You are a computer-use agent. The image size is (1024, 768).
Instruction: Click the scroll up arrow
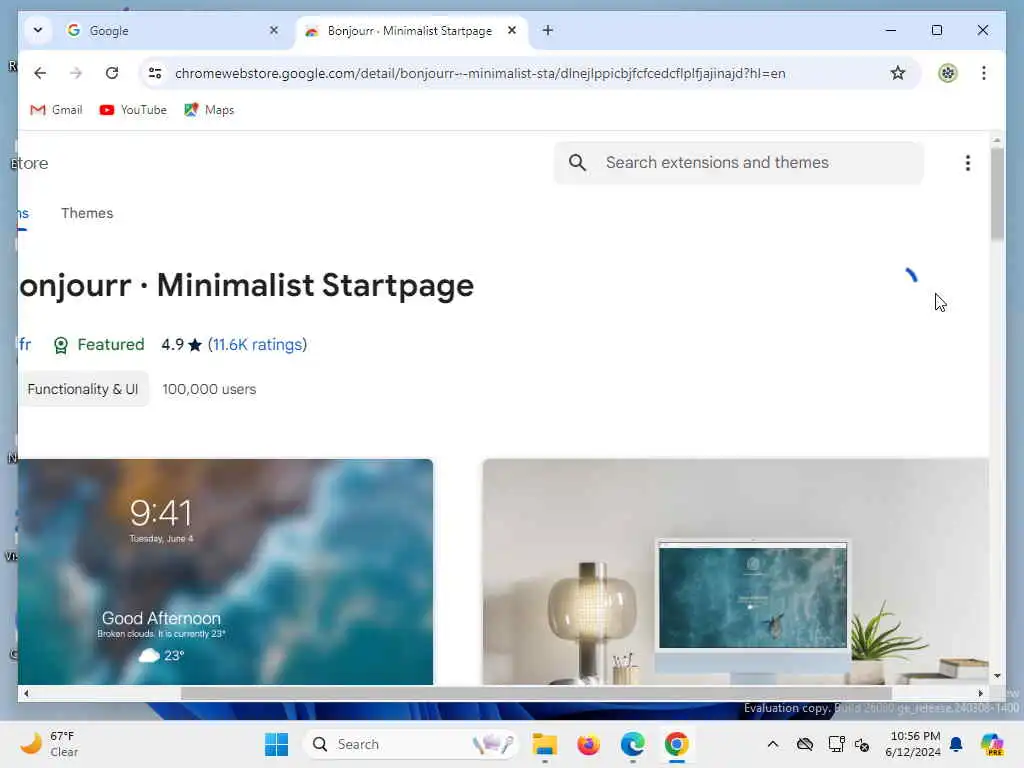coord(997,140)
